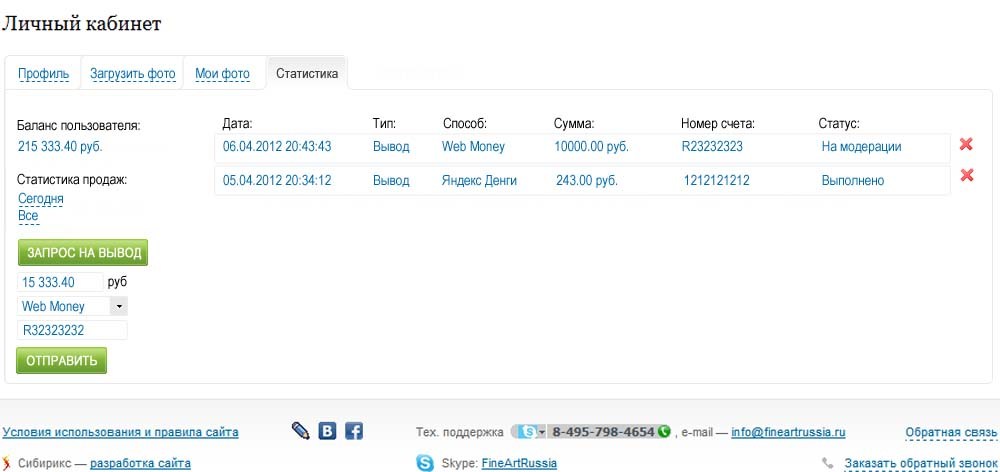Click the Способ column header
Image resolution: width=1000 pixels, height=472 pixels.
pyautogui.click(x=464, y=124)
